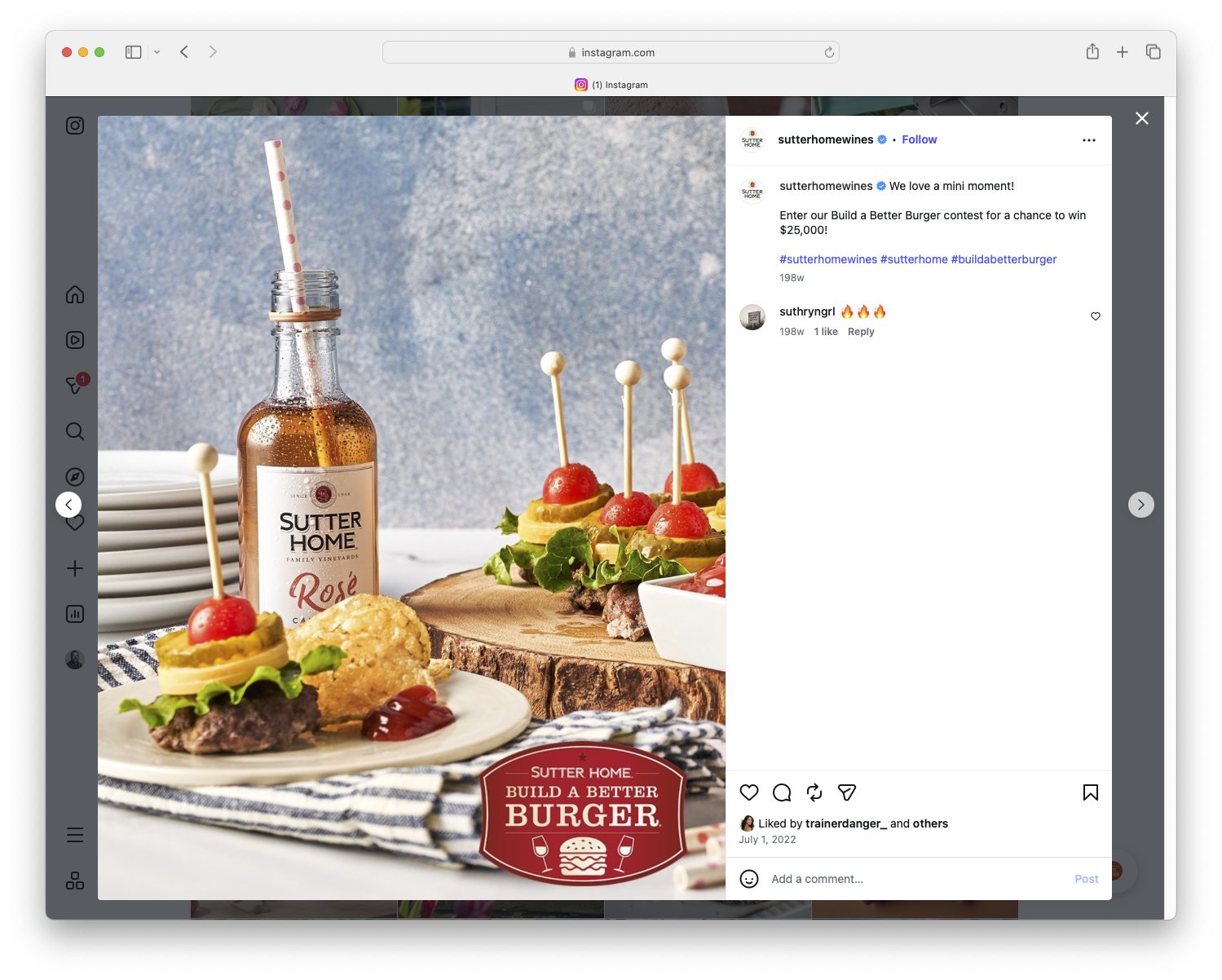The height and width of the screenshot is (980, 1222).
Task: Create a new post with plus icon
Action: click(x=75, y=568)
